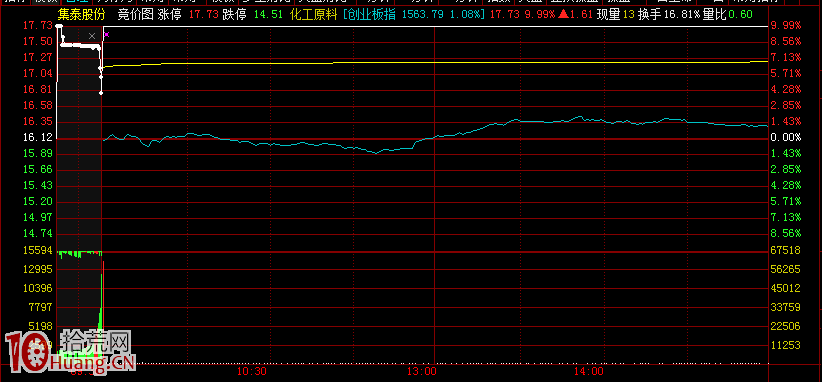Click the volume ratio value 0.60
The image size is (822, 382).
tap(740, 15)
